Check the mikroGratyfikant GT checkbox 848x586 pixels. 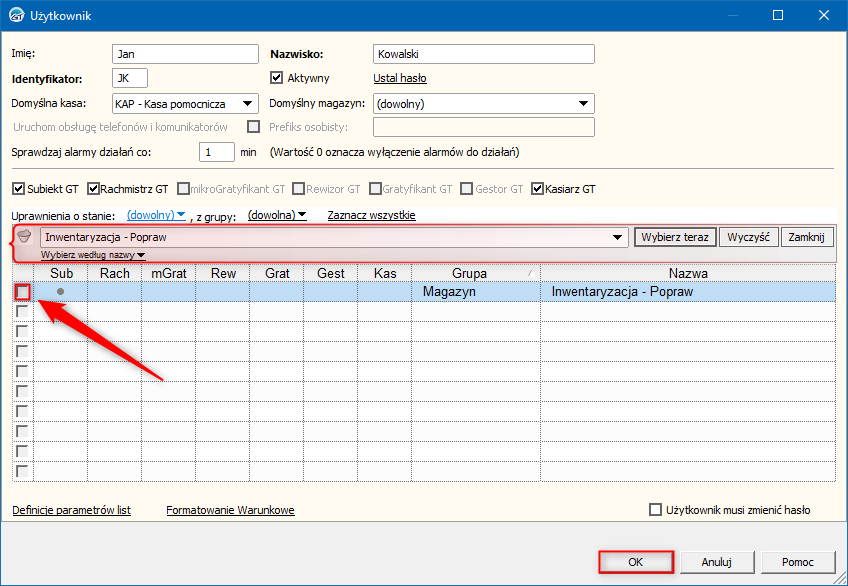(183, 189)
